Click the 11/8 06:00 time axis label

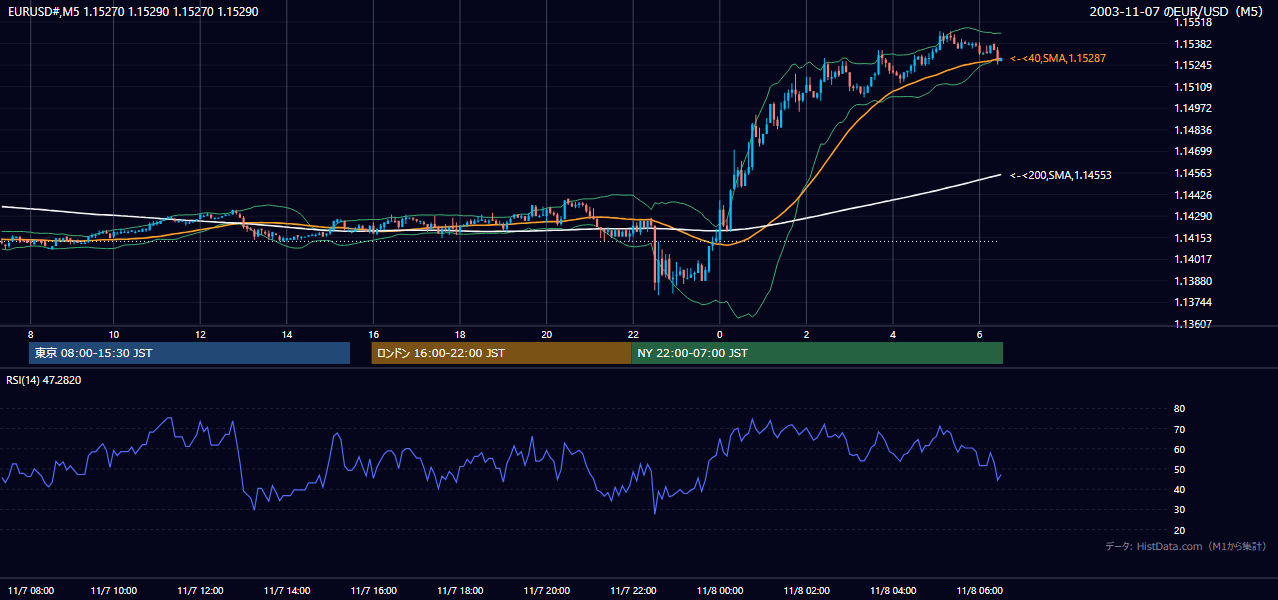click(979, 590)
